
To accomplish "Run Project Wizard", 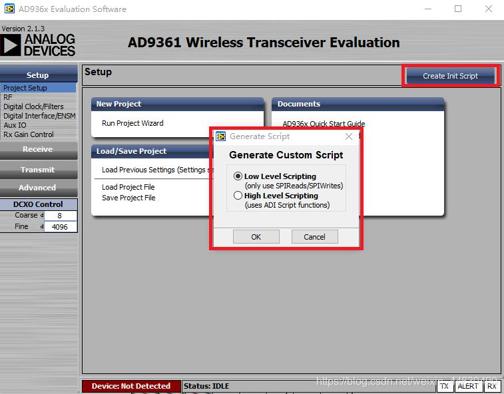I will point(132,123).
